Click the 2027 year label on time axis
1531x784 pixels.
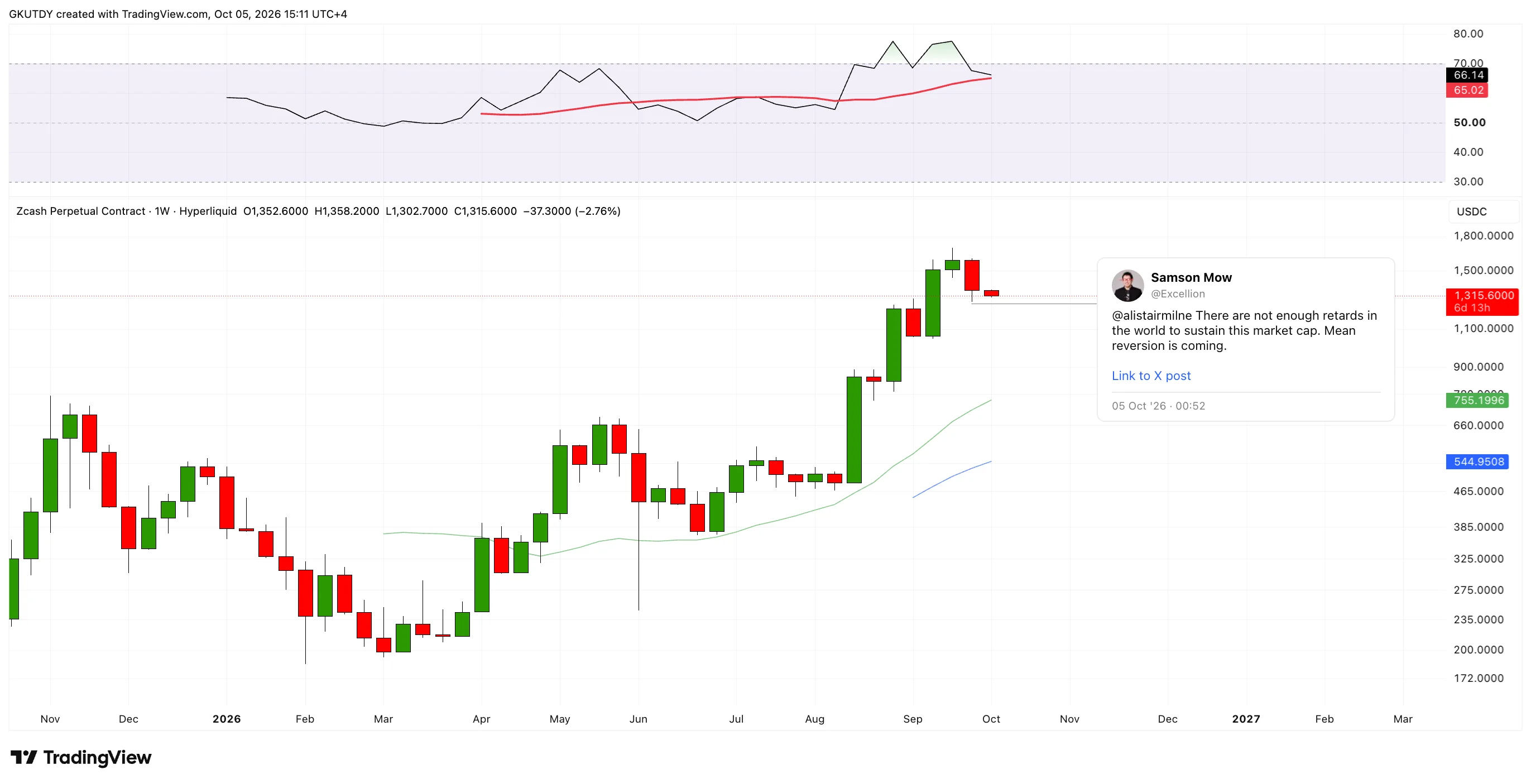1246,719
